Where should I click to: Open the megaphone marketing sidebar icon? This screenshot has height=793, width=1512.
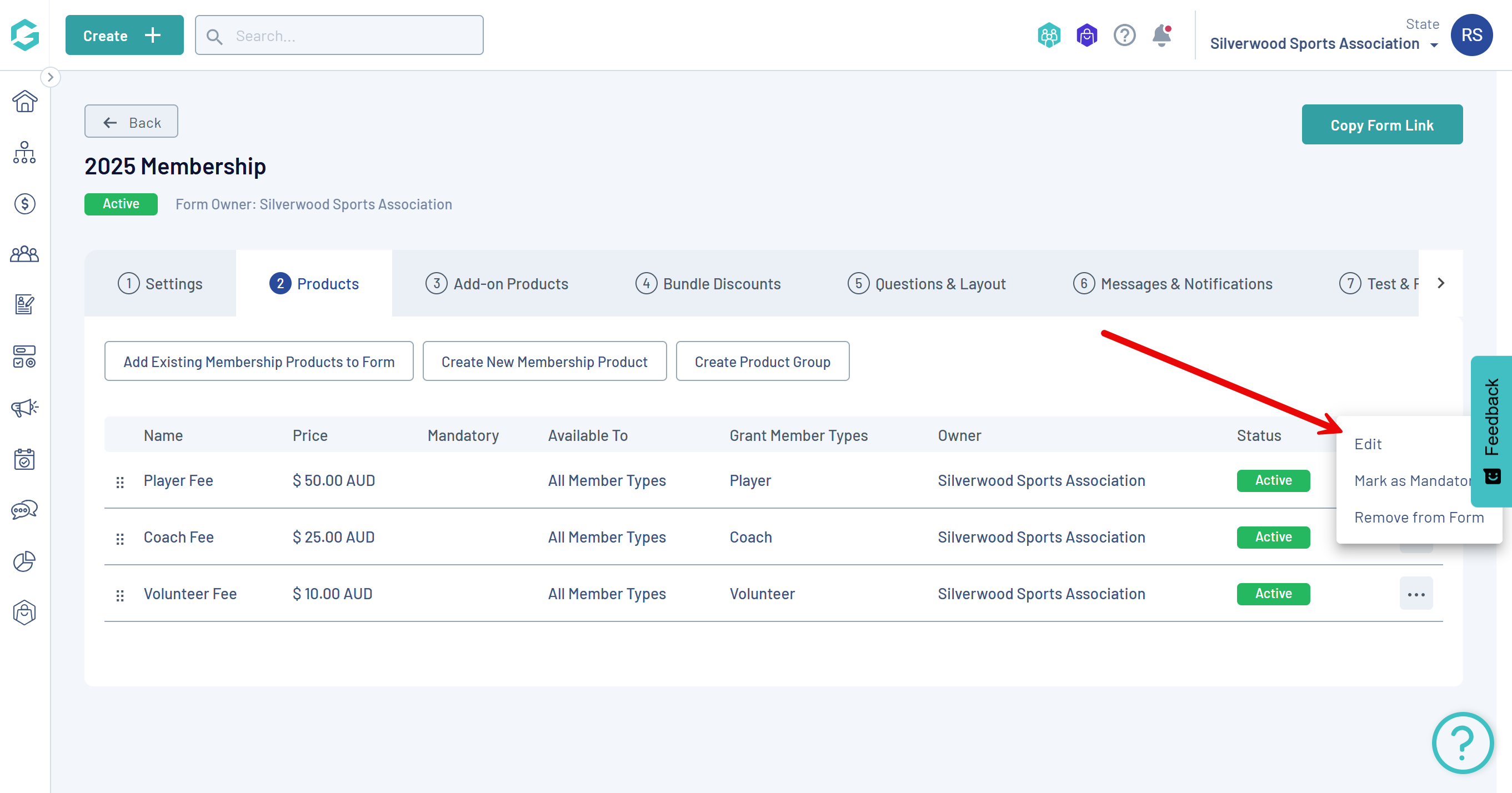pyautogui.click(x=24, y=408)
